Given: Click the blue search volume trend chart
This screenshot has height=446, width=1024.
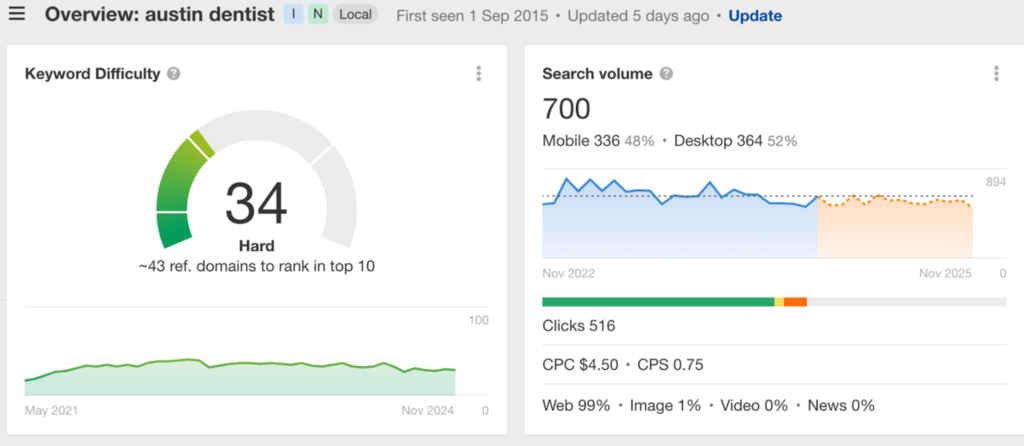Looking at the screenshot, I should pos(679,222).
